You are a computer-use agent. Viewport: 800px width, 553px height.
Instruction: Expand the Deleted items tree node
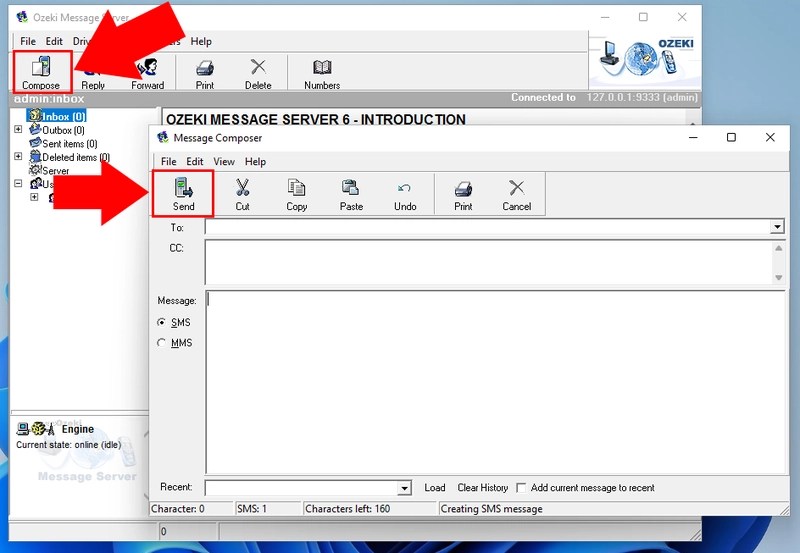tap(18, 156)
